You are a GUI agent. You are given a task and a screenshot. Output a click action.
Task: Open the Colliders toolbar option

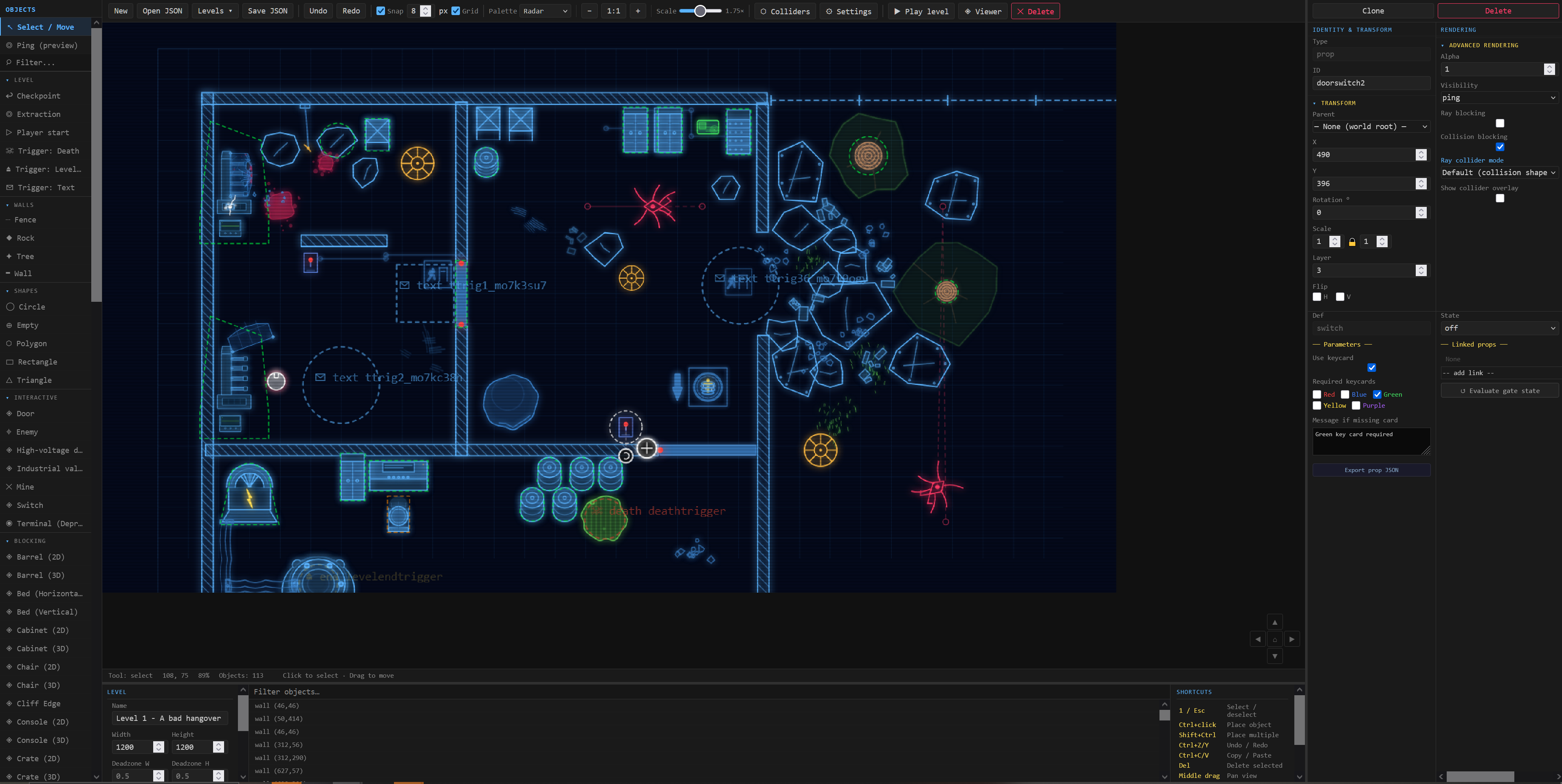click(x=785, y=11)
